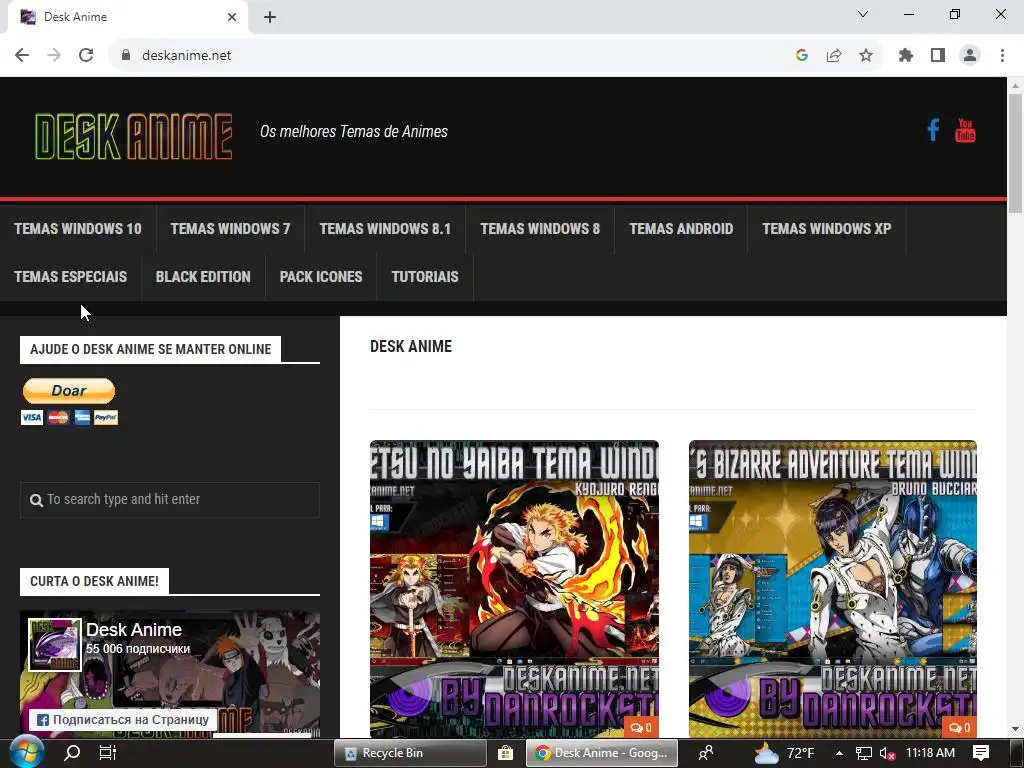Open the Temas Windows XP menu
This screenshot has width=1024, height=768.
coord(826,229)
